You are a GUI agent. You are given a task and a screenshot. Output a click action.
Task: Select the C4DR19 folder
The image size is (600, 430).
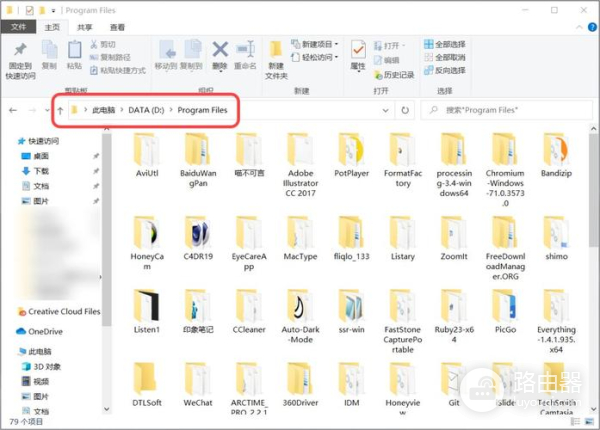pos(198,239)
